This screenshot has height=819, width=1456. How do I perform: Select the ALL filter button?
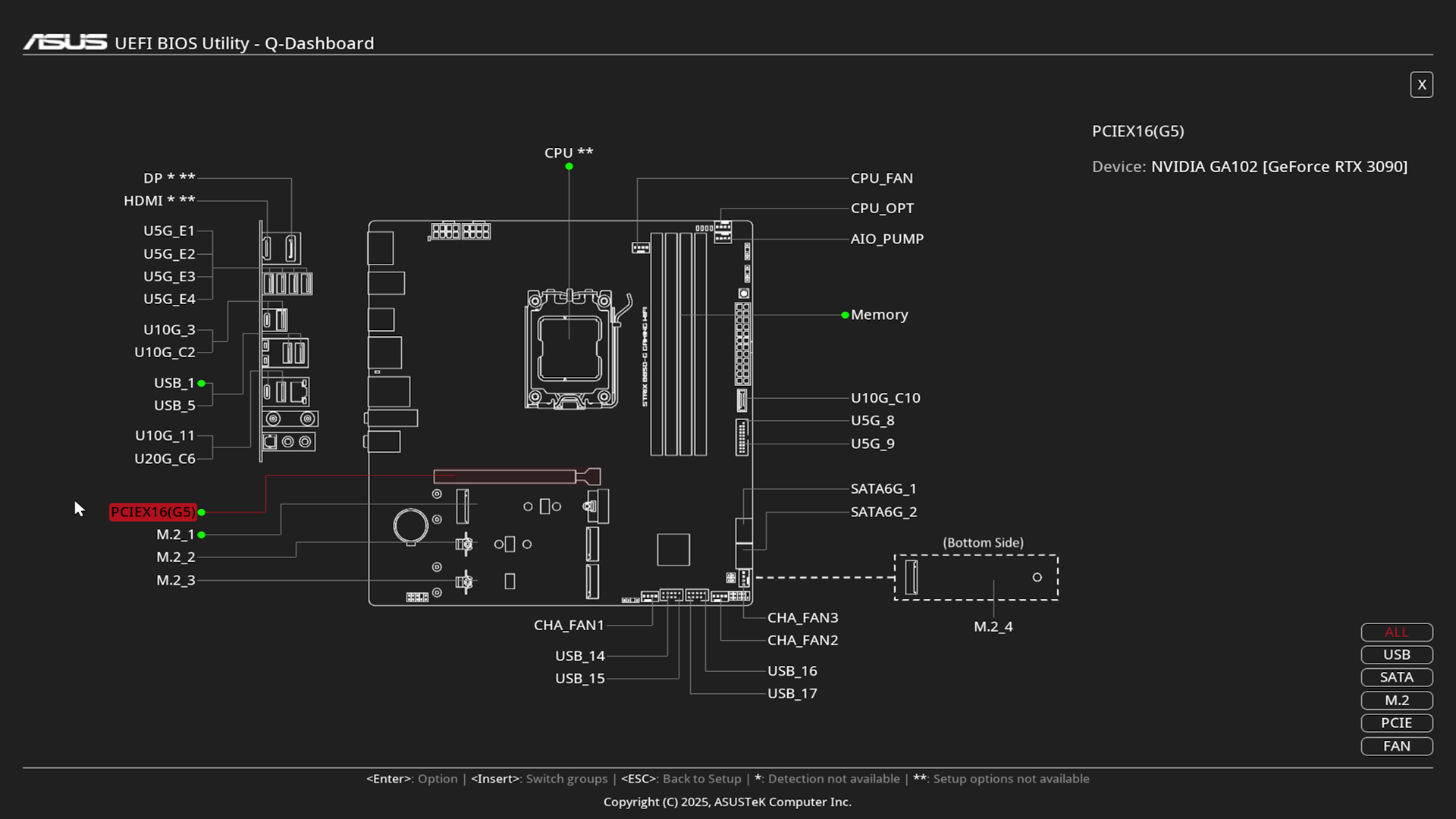1396,632
